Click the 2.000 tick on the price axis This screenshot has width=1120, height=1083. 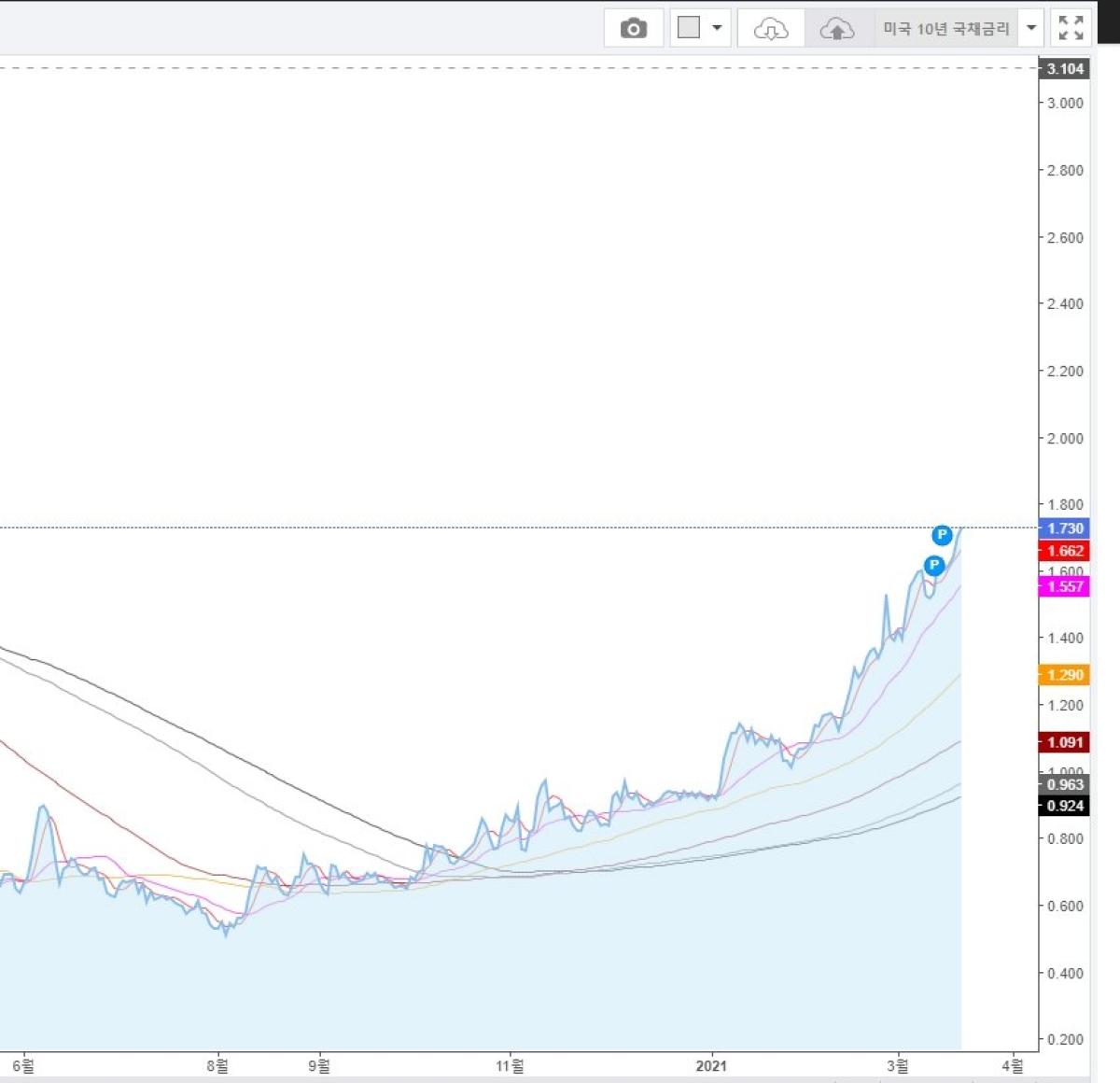pos(1065,439)
